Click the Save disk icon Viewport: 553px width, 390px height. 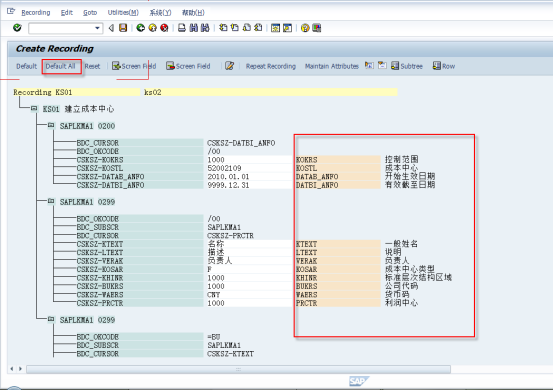tap(123, 28)
